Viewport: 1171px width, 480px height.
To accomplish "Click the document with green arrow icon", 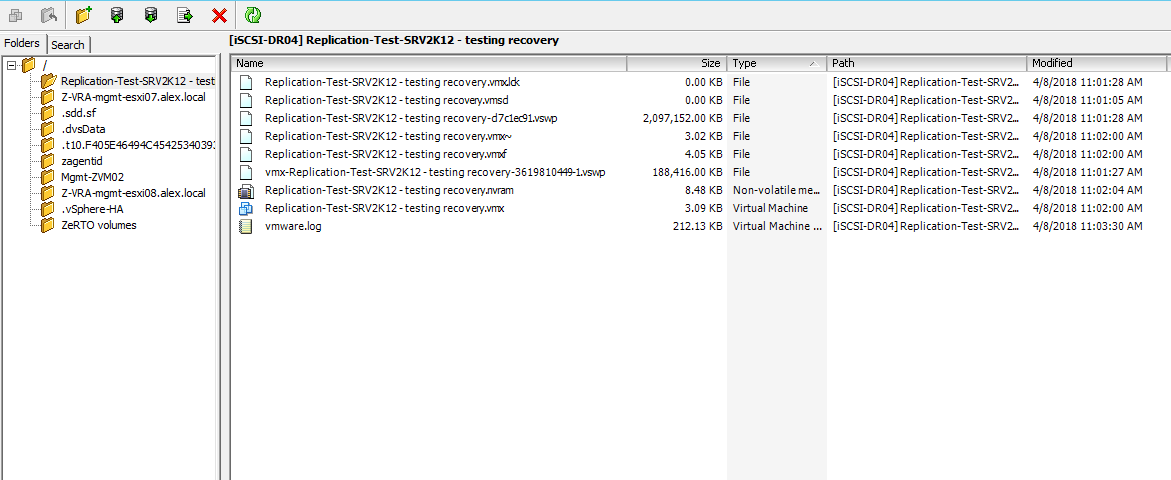I will pos(185,14).
